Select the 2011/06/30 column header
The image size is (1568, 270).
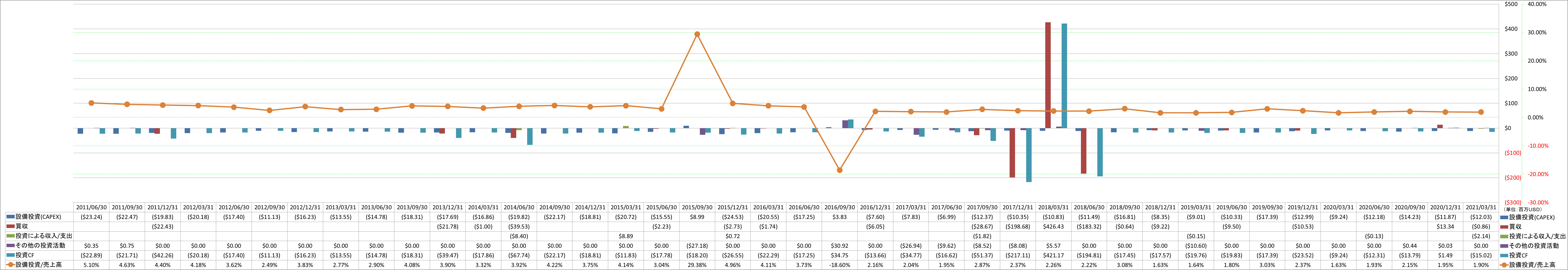(x=91, y=207)
